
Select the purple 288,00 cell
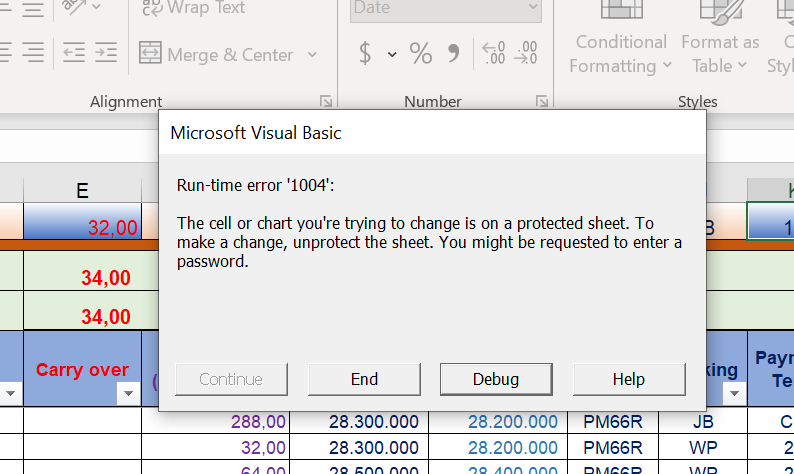(x=216, y=421)
